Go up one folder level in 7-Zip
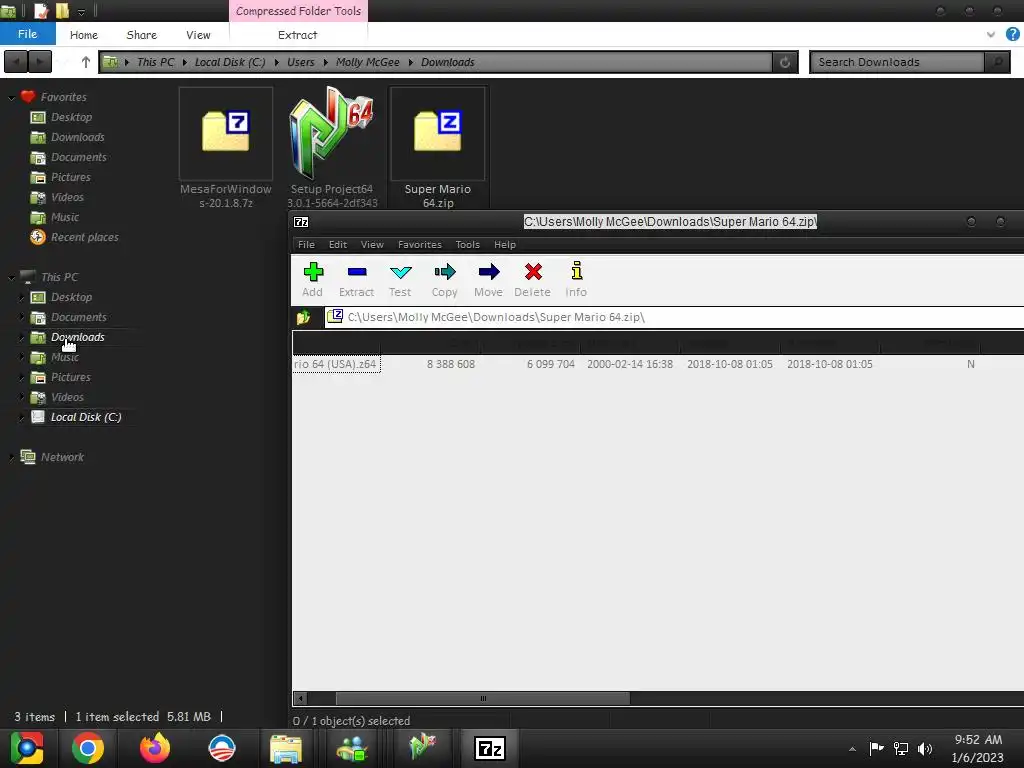The height and width of the screenshot is (768, 1024). [304, 317]
